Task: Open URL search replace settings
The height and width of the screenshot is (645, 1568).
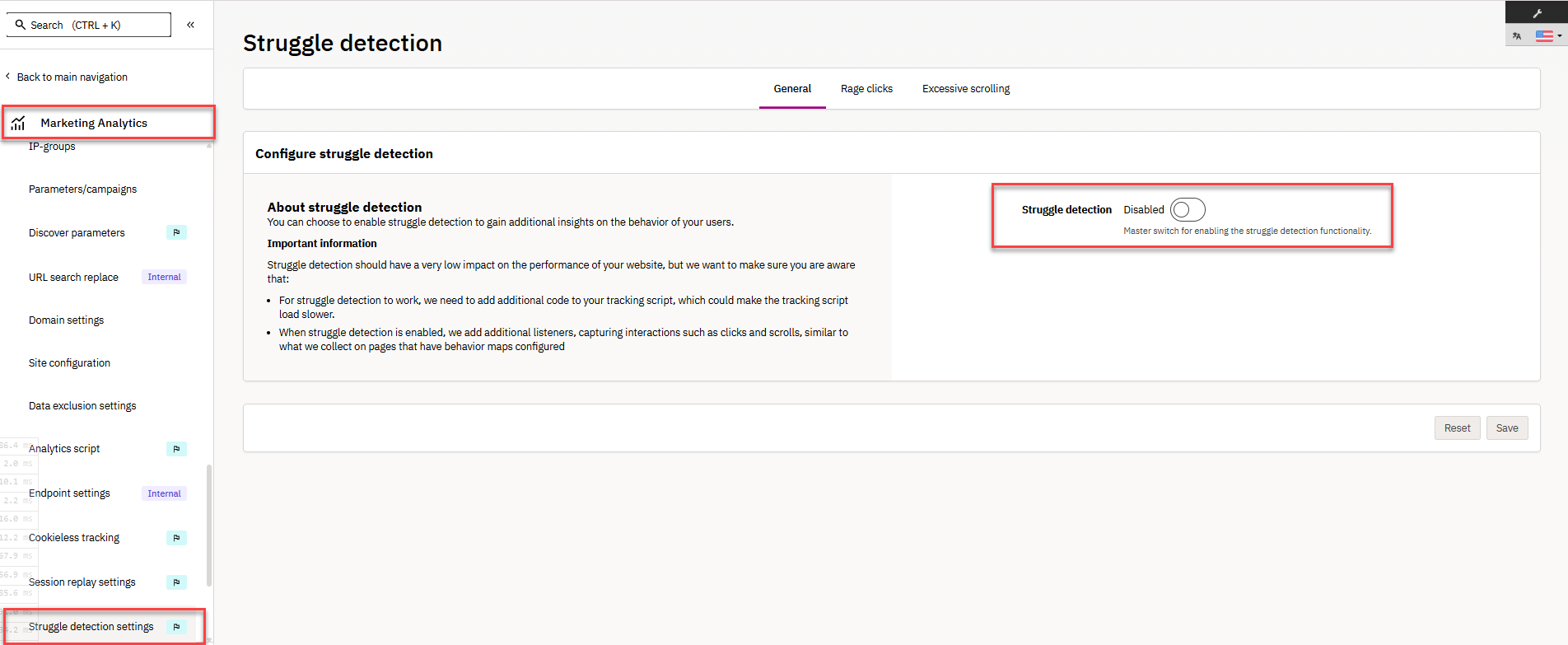Action: click(x=73, y=278)
